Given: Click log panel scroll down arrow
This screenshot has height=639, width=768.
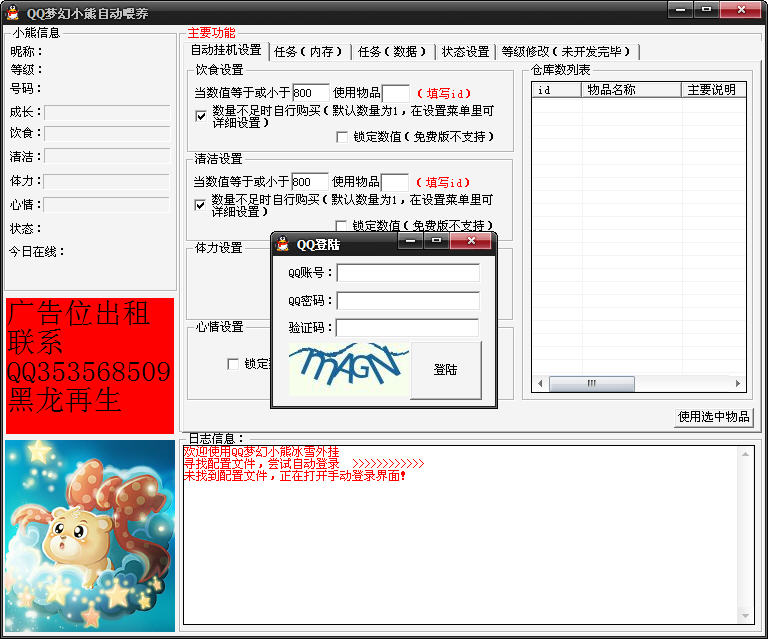Looking at the screenshot, I should [745, 616].
